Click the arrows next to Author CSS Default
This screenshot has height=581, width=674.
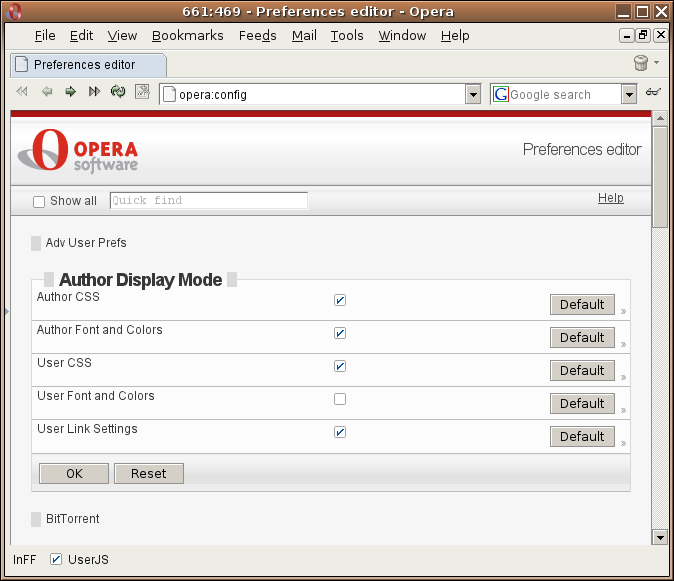click(x=623, y=311)
